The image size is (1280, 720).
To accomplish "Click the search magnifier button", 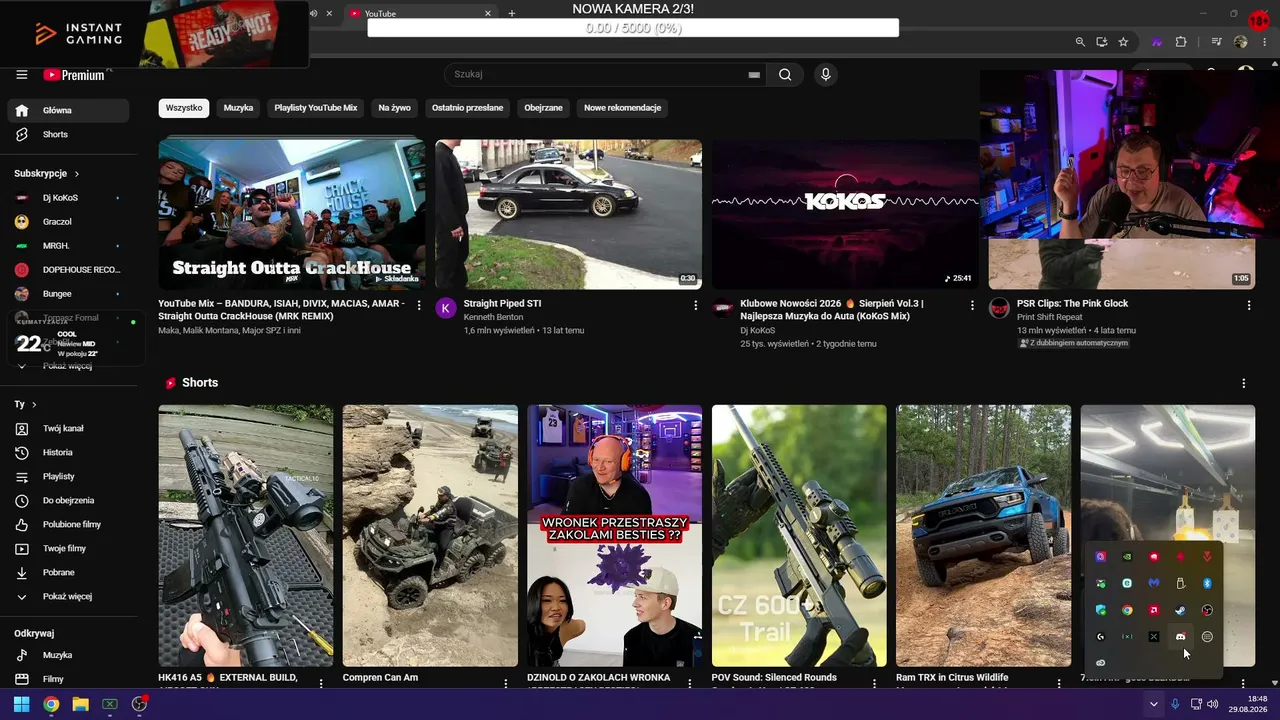I will [785, 74].
